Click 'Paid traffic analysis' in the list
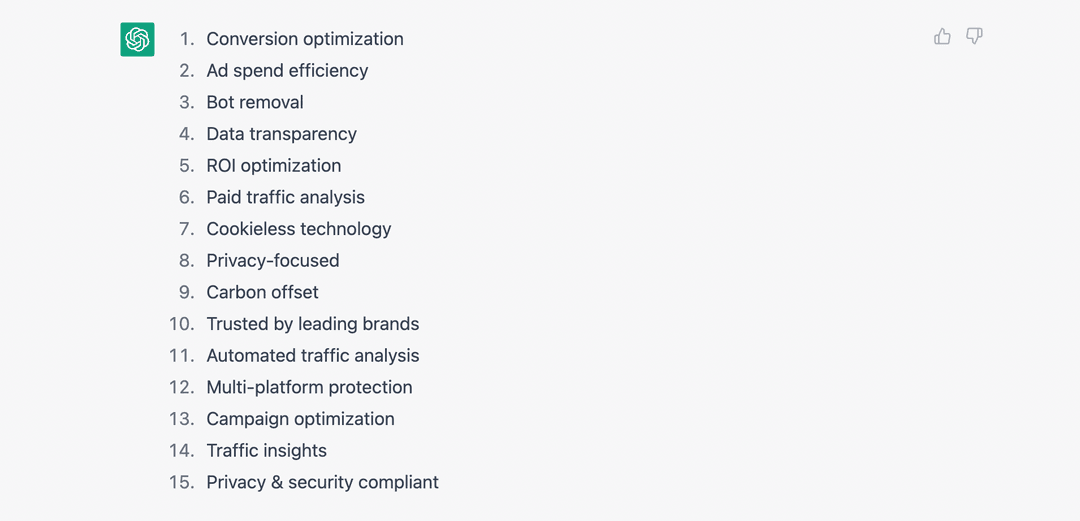Viewport: 1080px width, 521px height. coord(285,197)
